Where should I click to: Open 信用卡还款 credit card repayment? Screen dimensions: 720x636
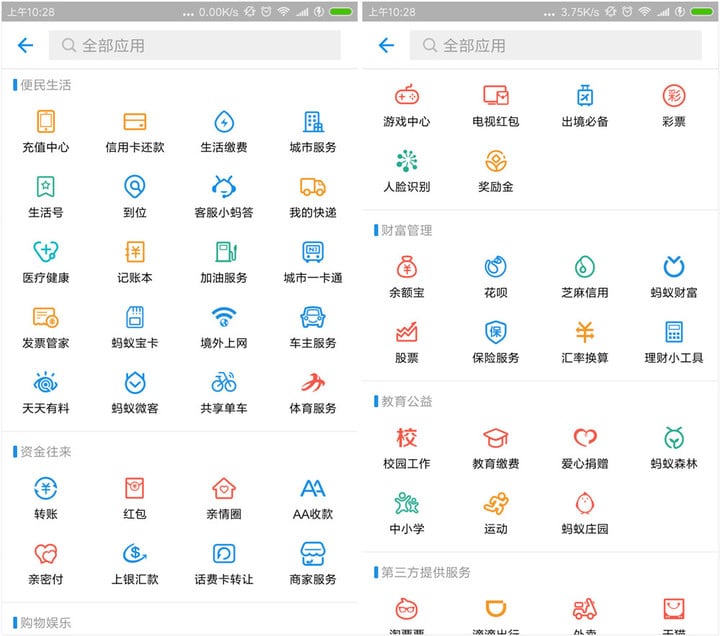click(x=135, y=122)
